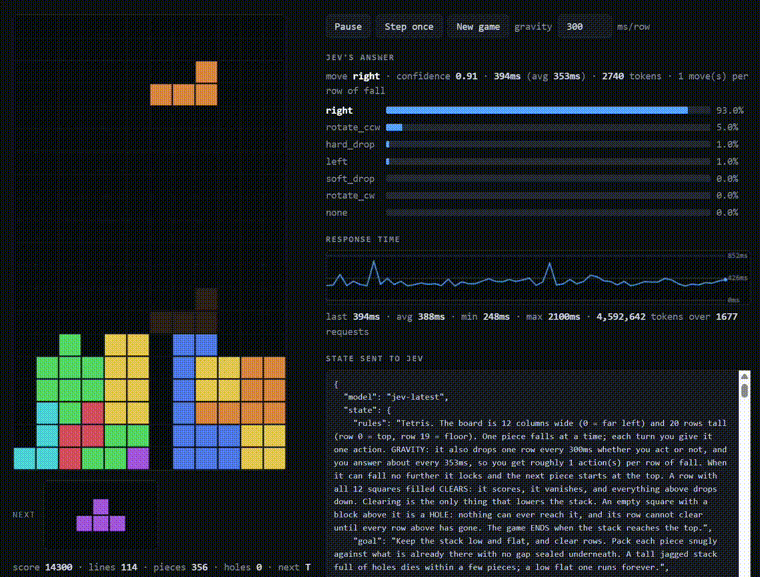Click the 'holes 0' status text

click(243, 567)
